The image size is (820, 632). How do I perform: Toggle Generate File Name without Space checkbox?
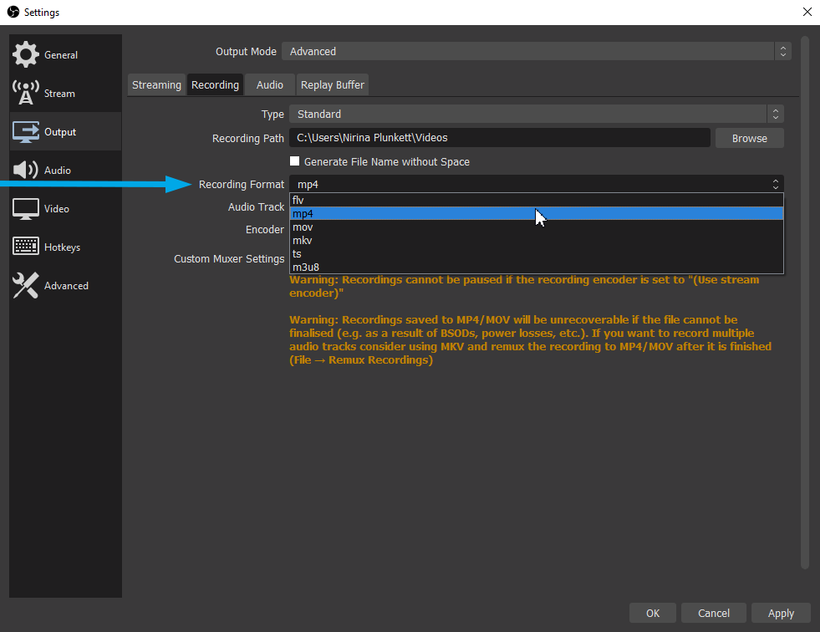(294, 161)
